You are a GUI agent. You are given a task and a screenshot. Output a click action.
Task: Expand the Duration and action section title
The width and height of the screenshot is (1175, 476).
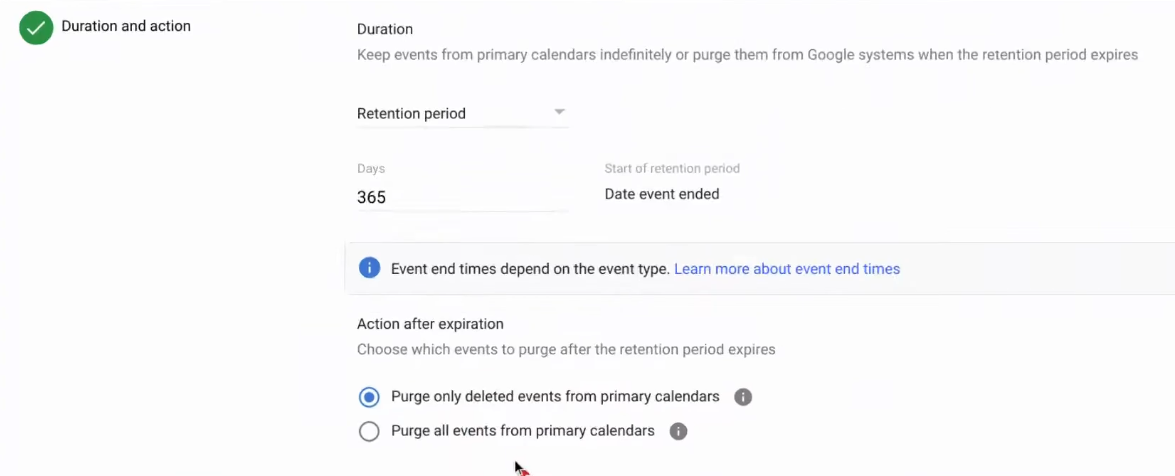(126, 26)
